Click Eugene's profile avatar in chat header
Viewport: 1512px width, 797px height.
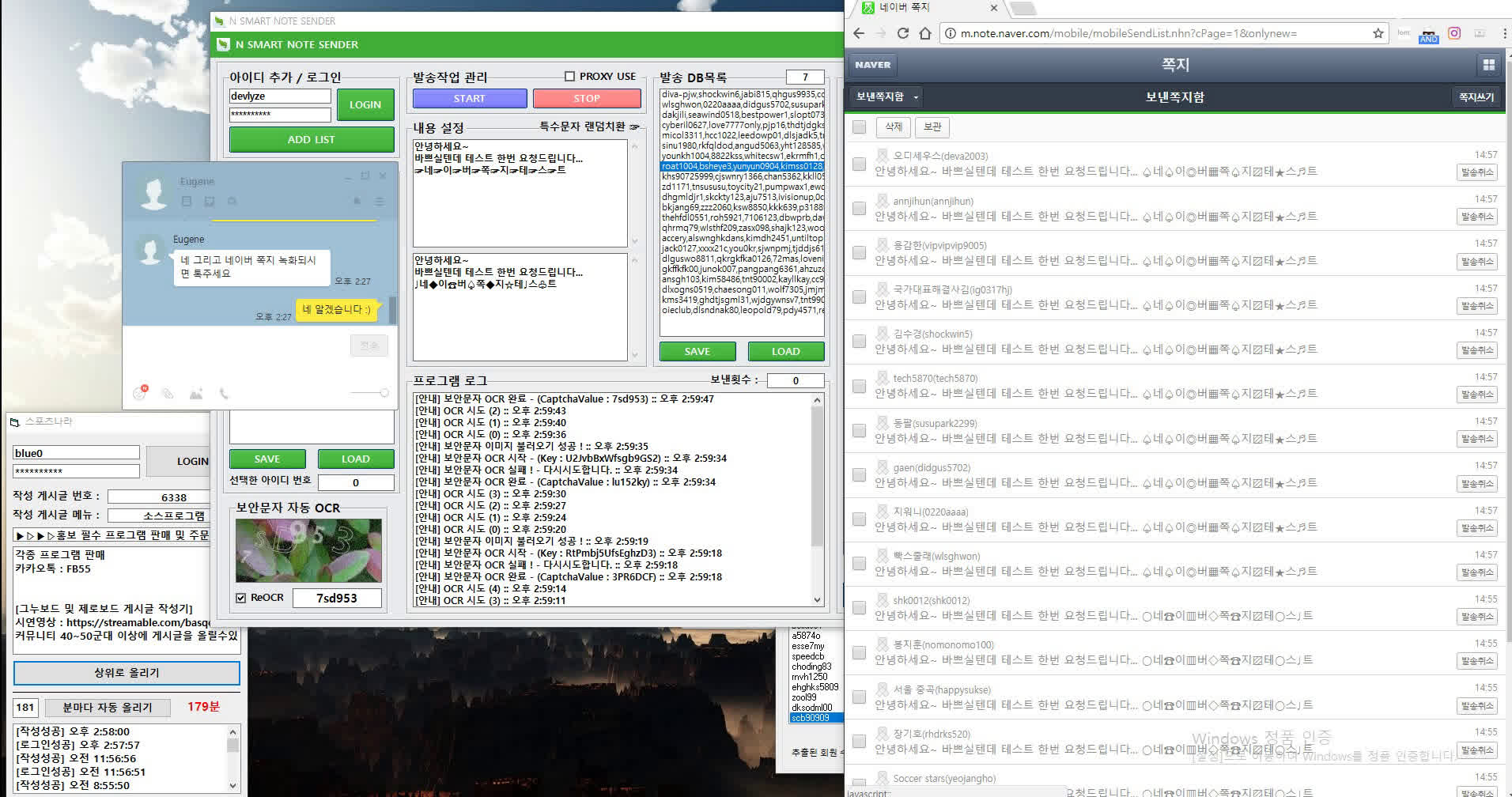point(153,191)
